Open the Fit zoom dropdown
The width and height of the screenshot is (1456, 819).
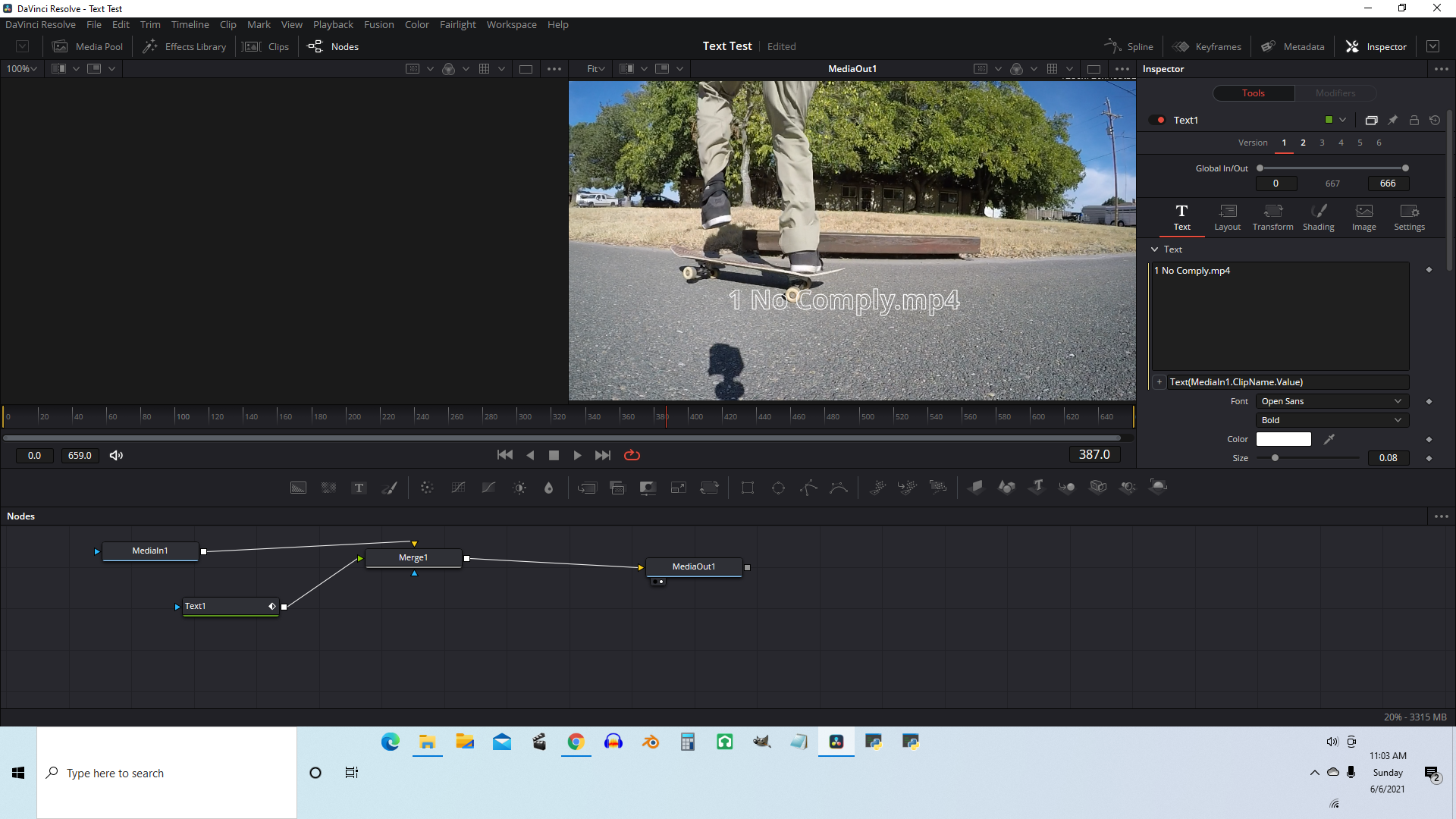[596, 69]
